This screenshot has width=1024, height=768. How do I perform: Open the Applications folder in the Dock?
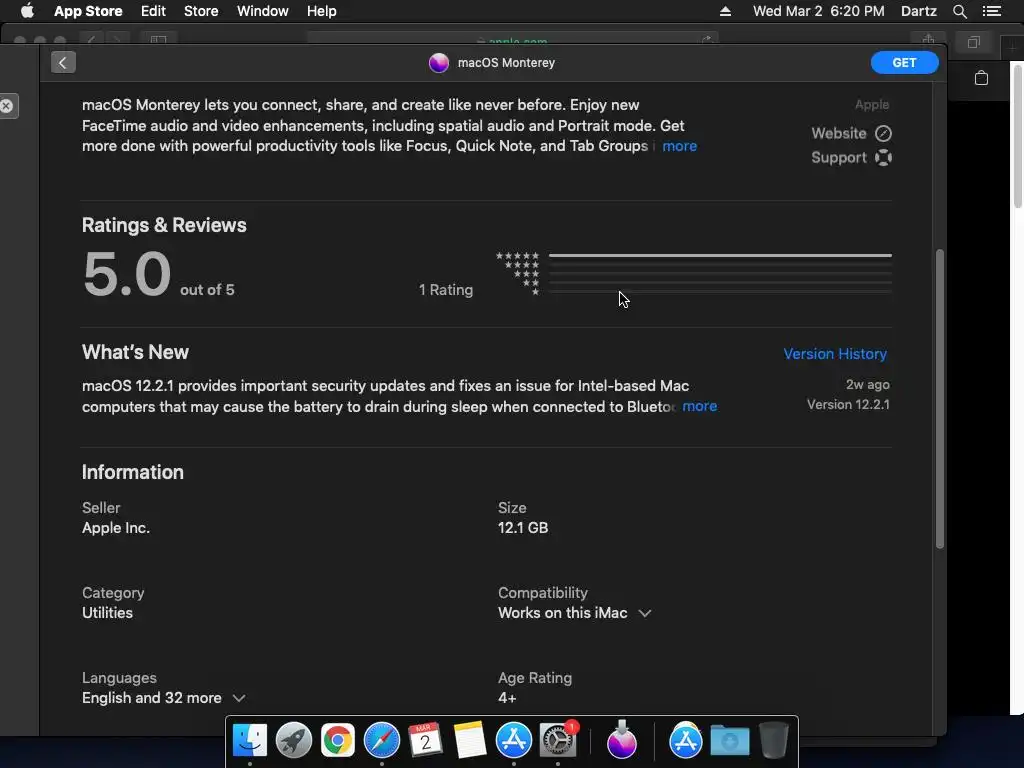[x=686, y=741]
